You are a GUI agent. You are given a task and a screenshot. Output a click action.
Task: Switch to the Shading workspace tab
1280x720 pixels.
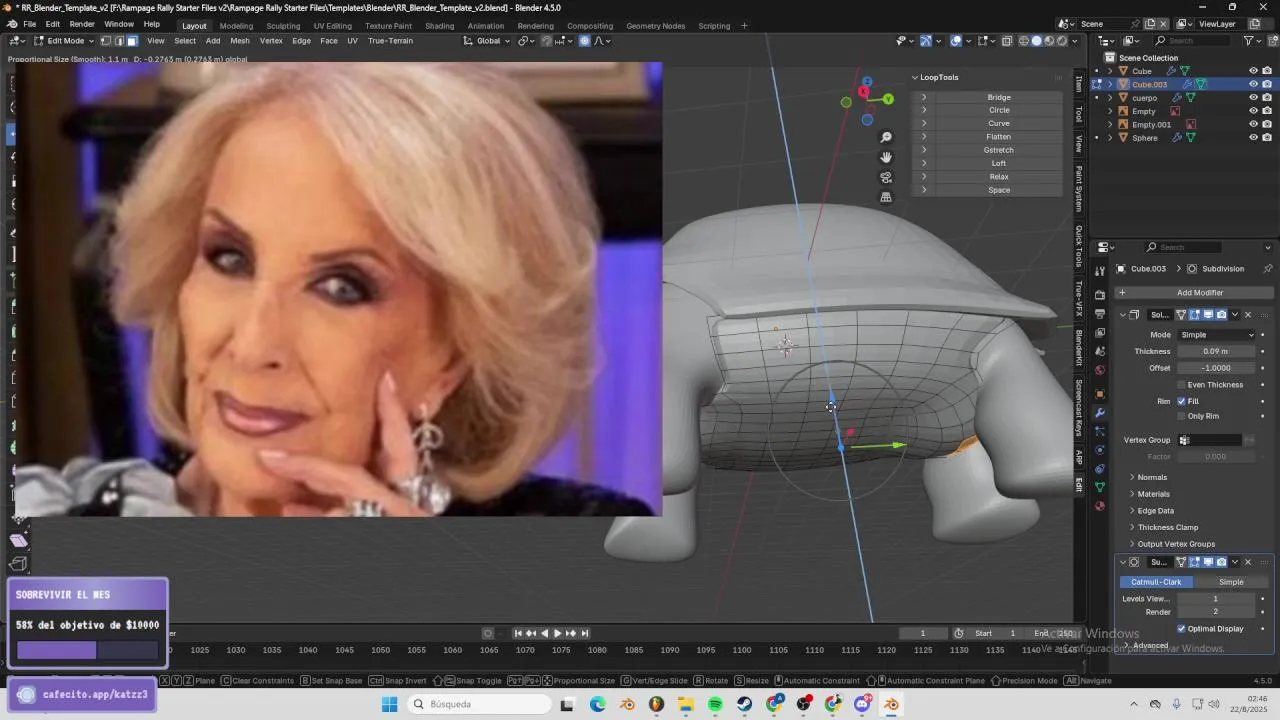[439, 25]
